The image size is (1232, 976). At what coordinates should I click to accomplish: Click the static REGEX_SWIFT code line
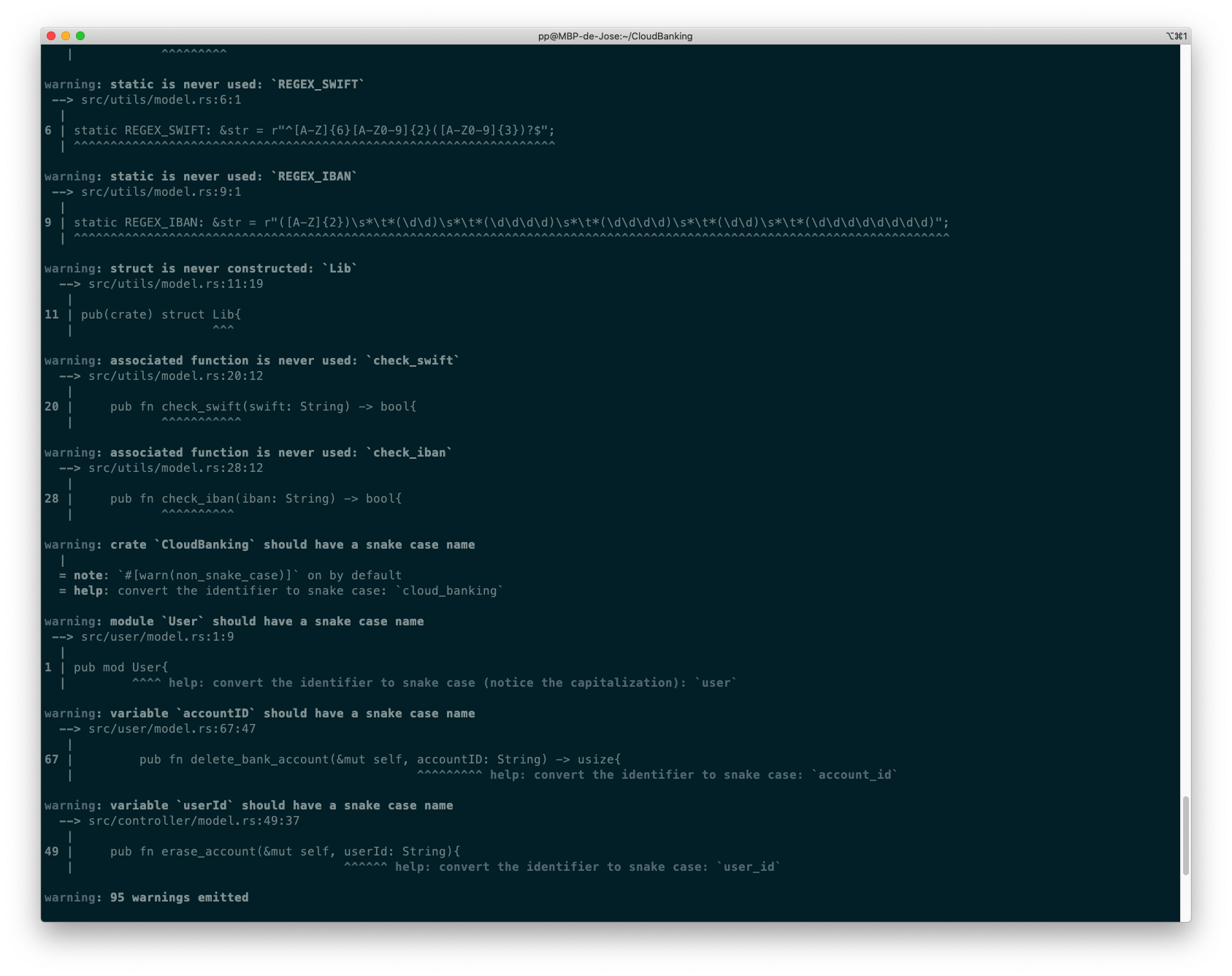(314, 131)
